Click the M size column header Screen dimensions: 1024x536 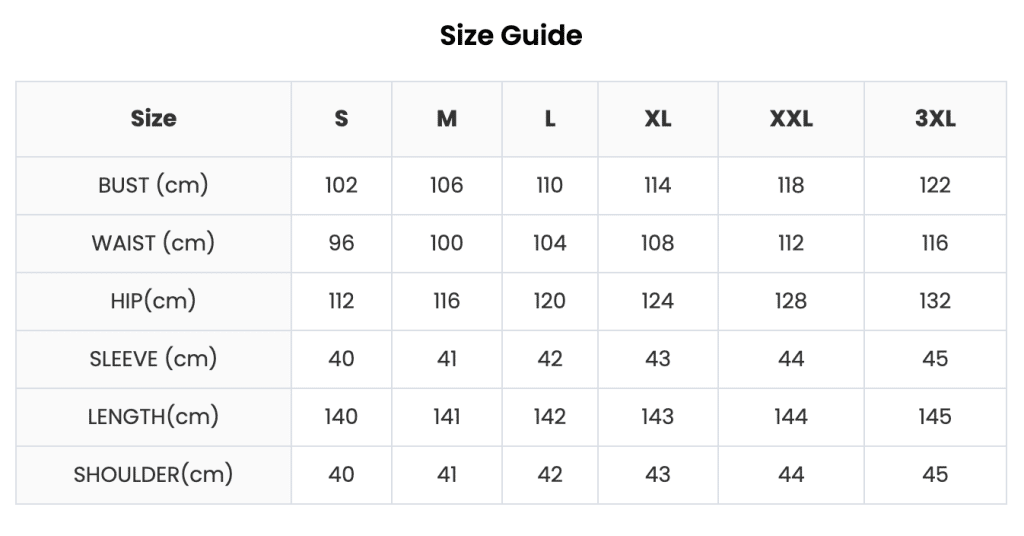[447, 119]
